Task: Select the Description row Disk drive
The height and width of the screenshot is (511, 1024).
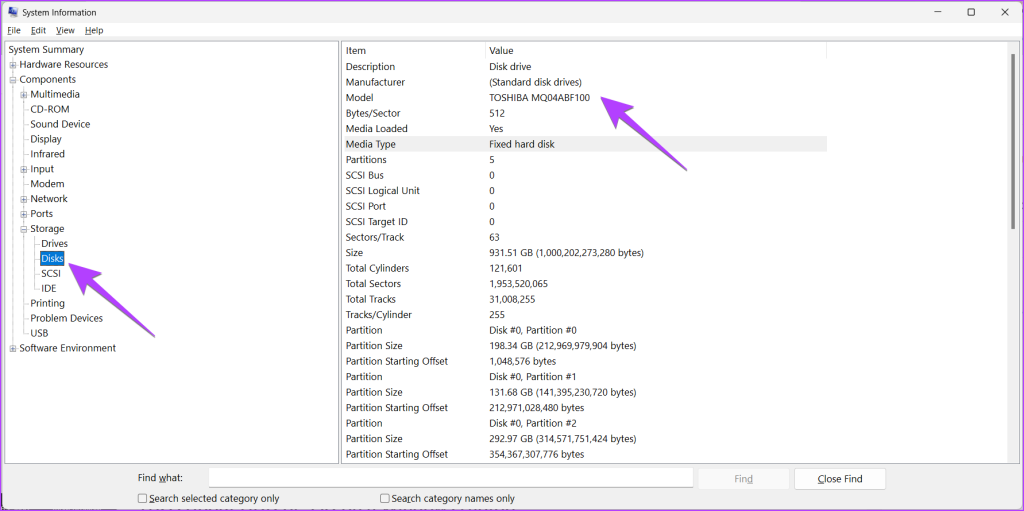Action: 584,67
